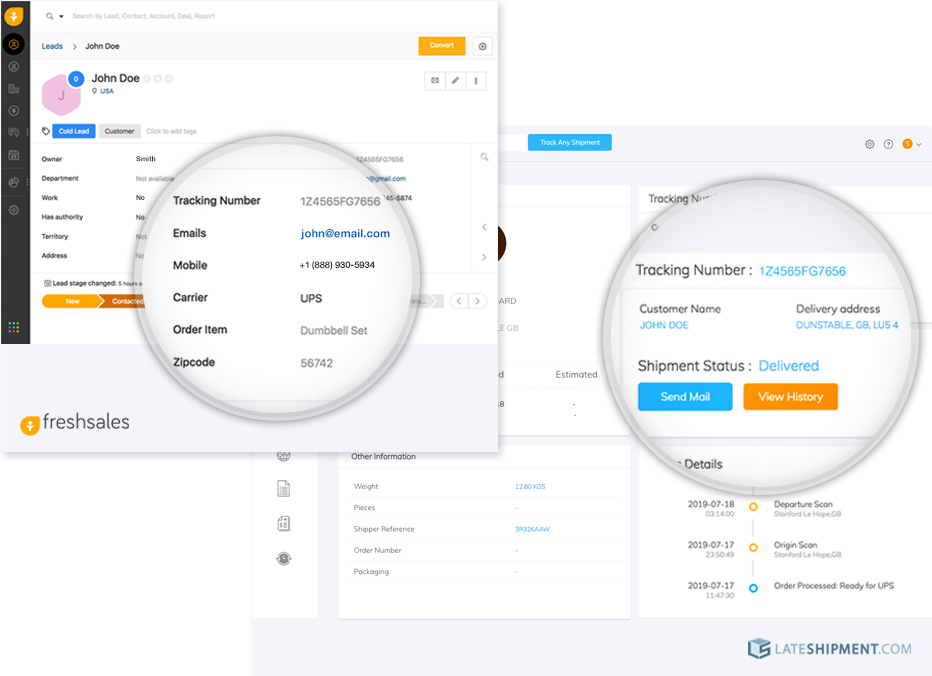Viewport: 932px width, 676px height.
Task: Focus the Search by Lead, Contact field
Action: coord(143,16)
